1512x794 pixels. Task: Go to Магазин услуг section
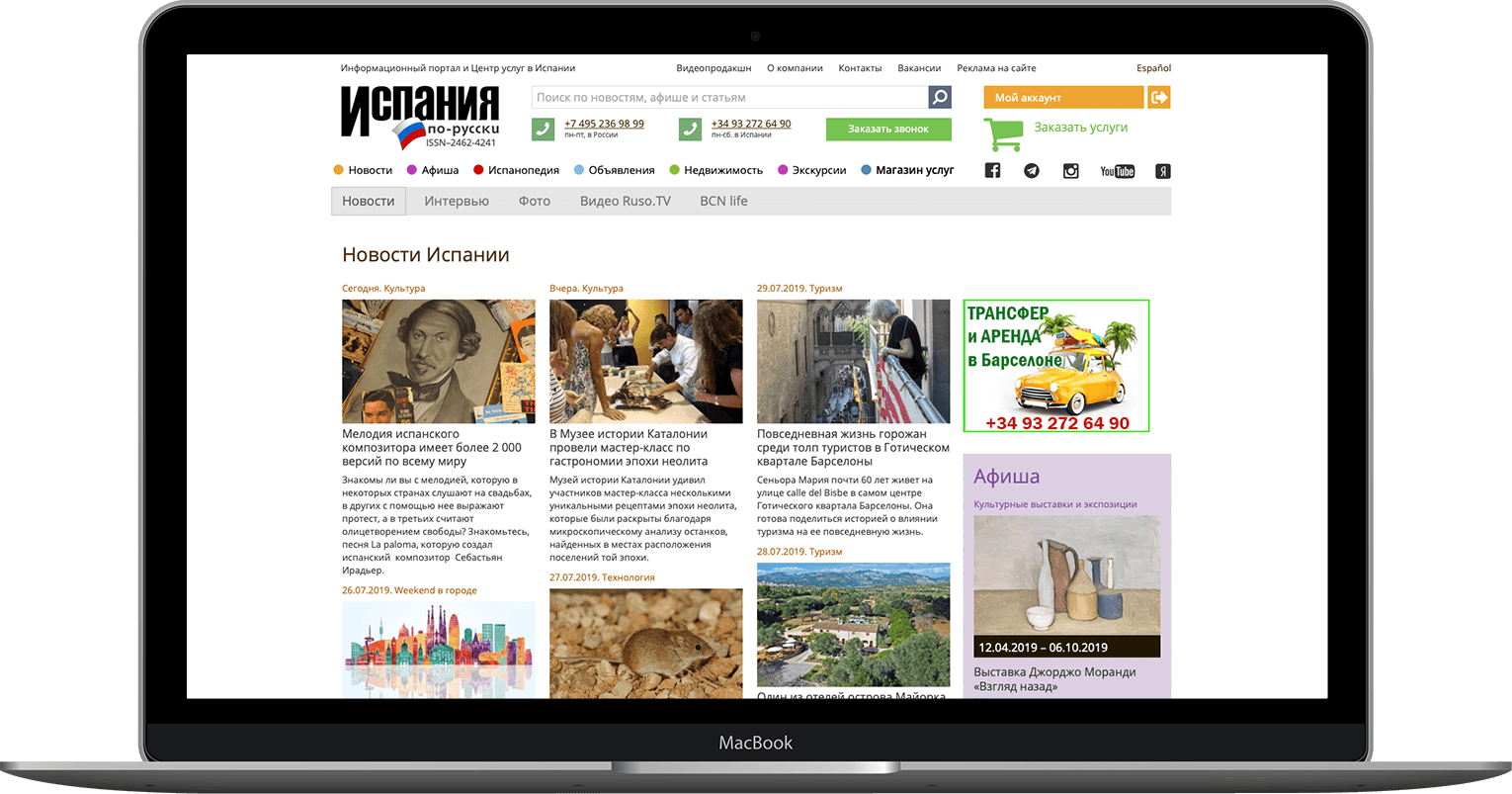(908, 170)
